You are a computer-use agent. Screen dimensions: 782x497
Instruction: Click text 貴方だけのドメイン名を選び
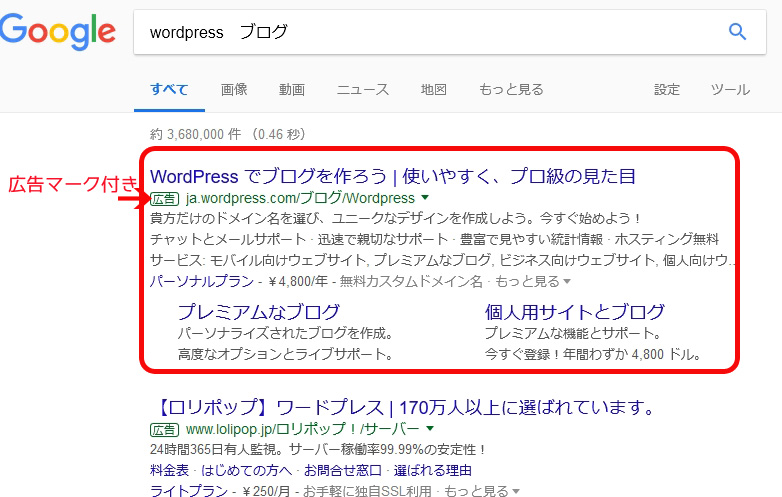click(x=234, y=218)
